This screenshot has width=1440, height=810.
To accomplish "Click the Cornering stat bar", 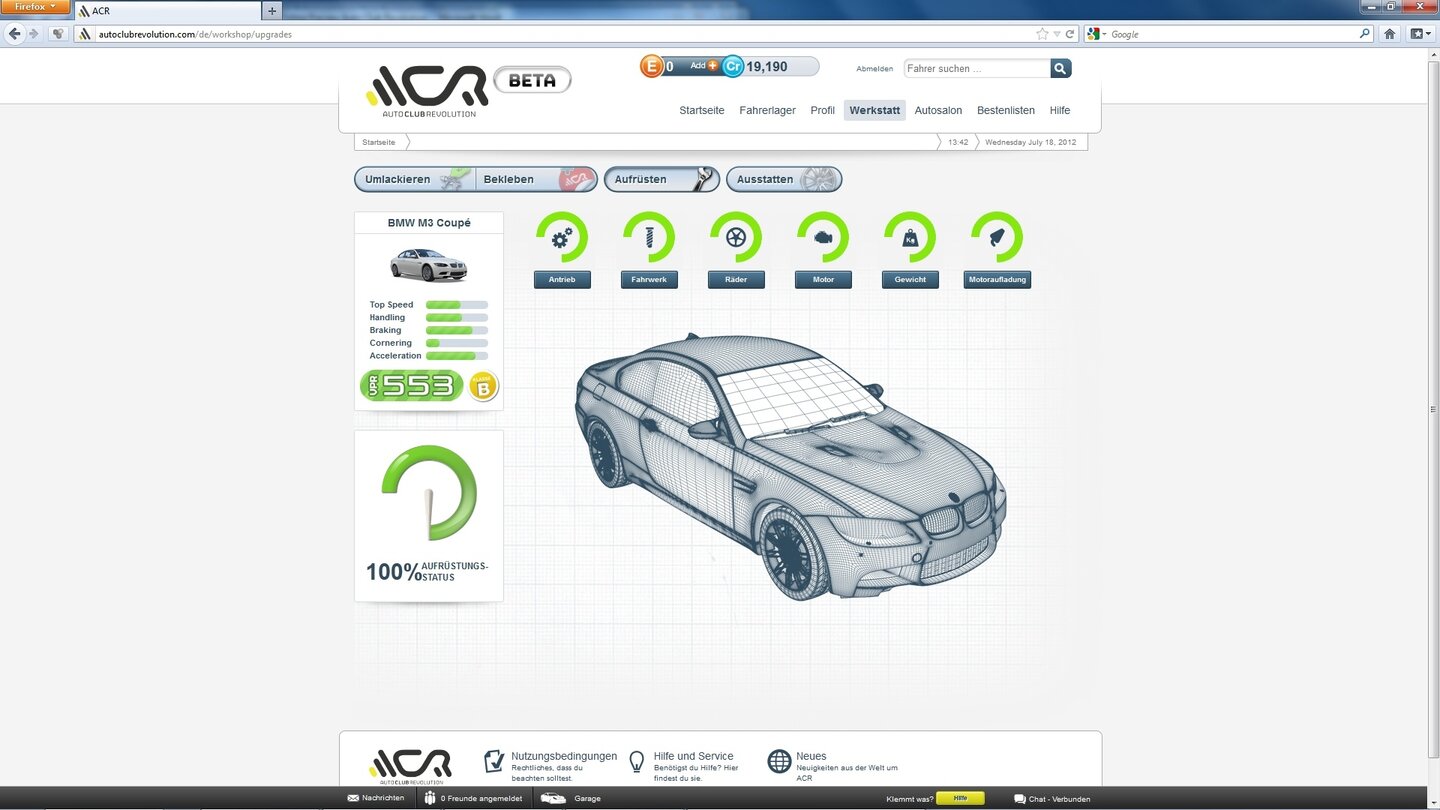I will pos(457,343).
